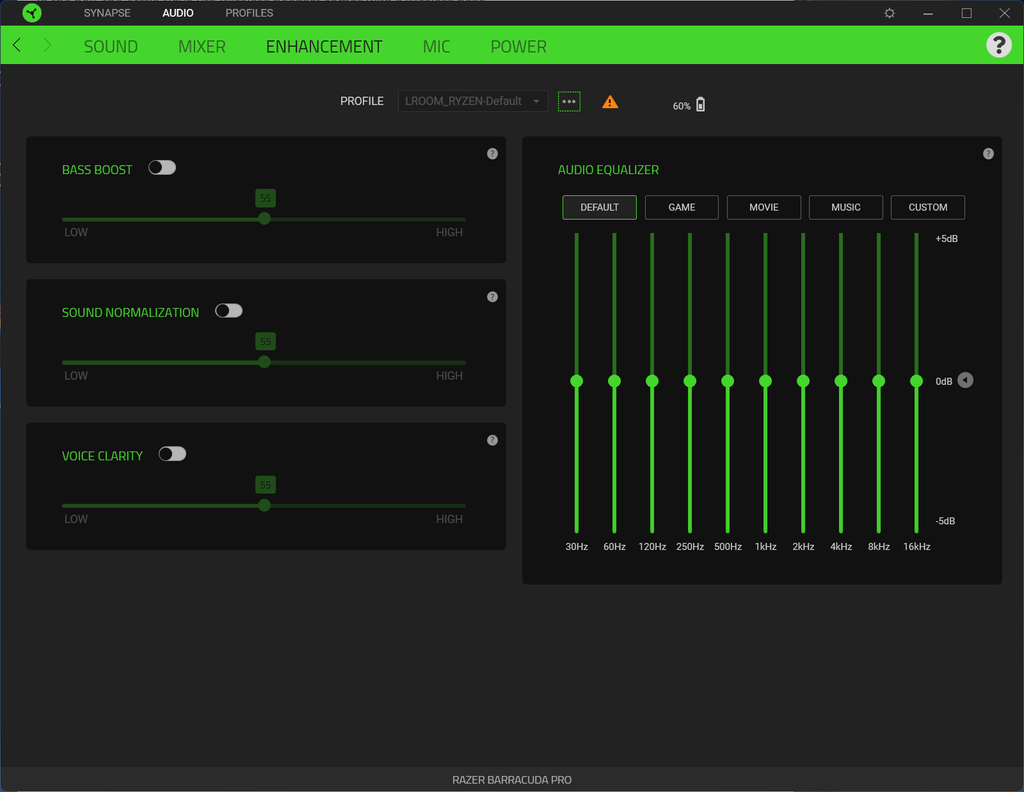Turn on Sound Normalization

(228, 310)
